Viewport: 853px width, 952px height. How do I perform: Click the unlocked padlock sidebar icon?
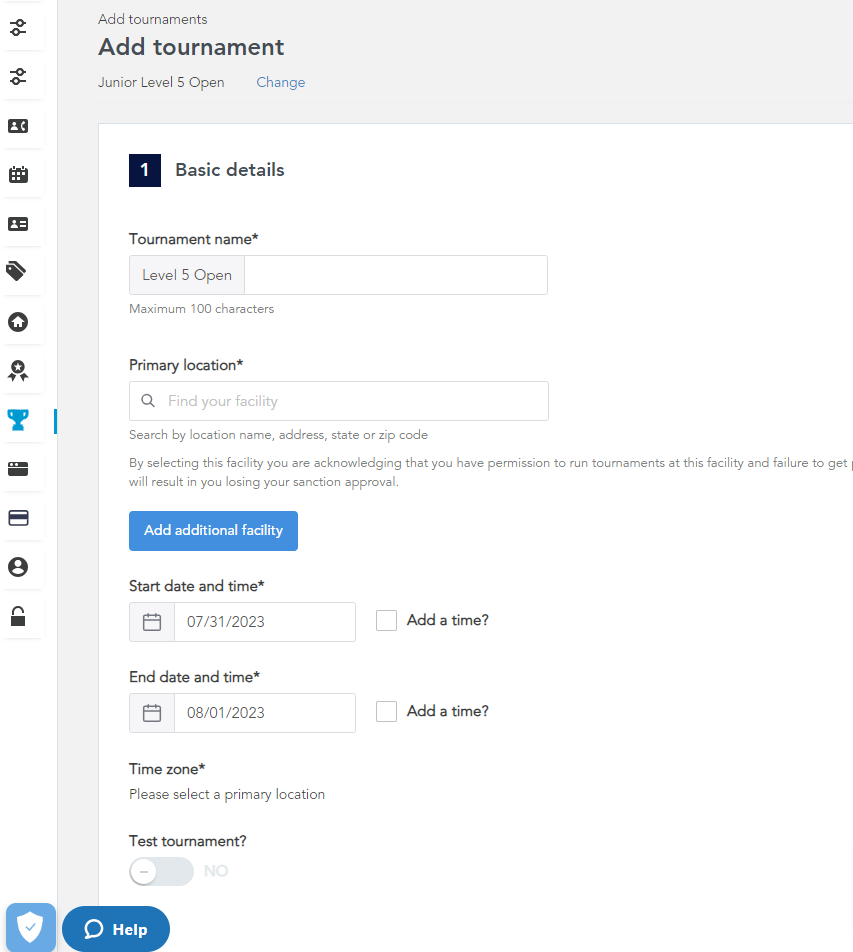coord(18,616)
